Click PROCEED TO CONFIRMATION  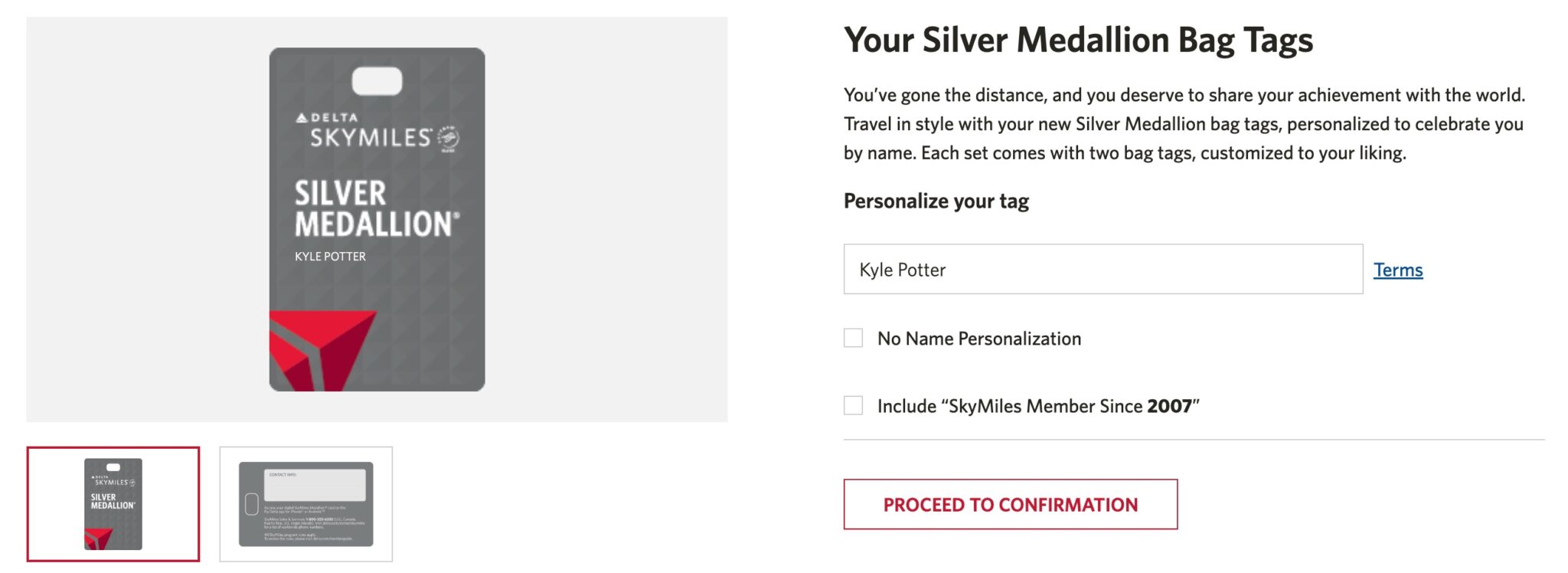click(x=1011, y=504)
